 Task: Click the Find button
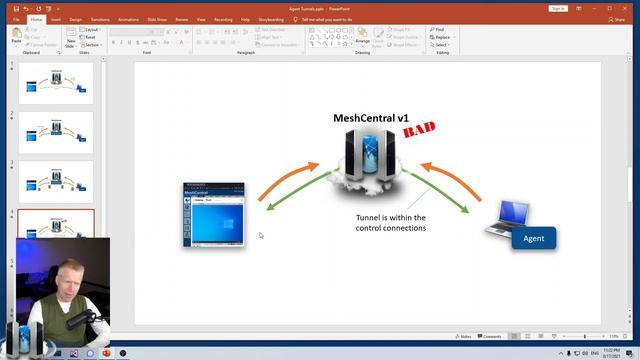tap(437, 30)
